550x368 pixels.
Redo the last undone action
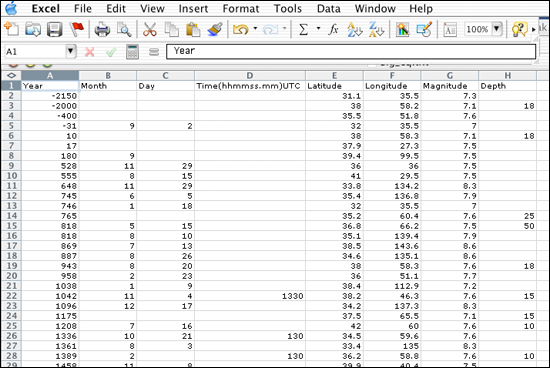point(270,29)
